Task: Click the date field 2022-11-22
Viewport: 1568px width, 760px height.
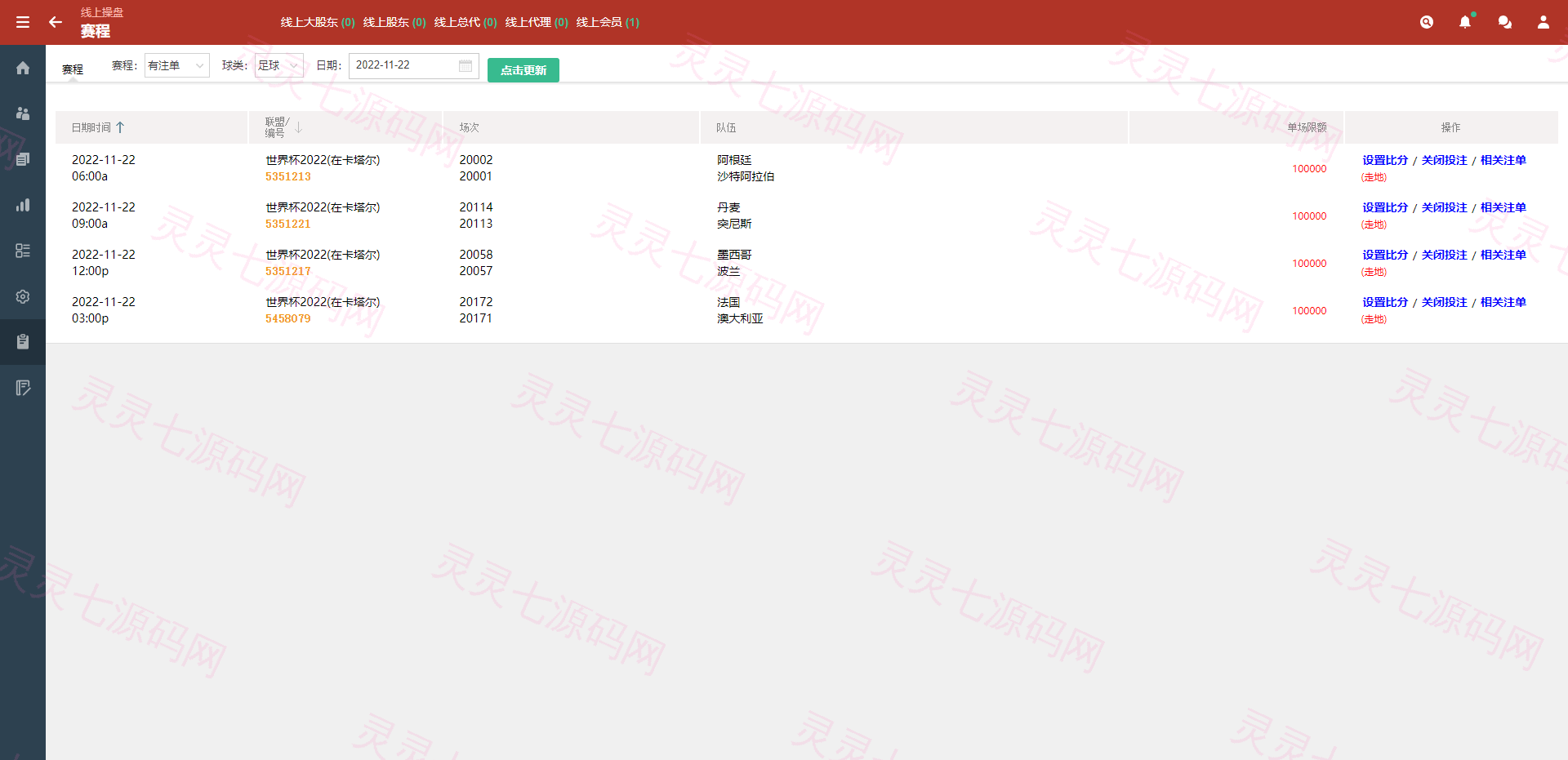Action: pyautogui.click(x=413, y=65)
